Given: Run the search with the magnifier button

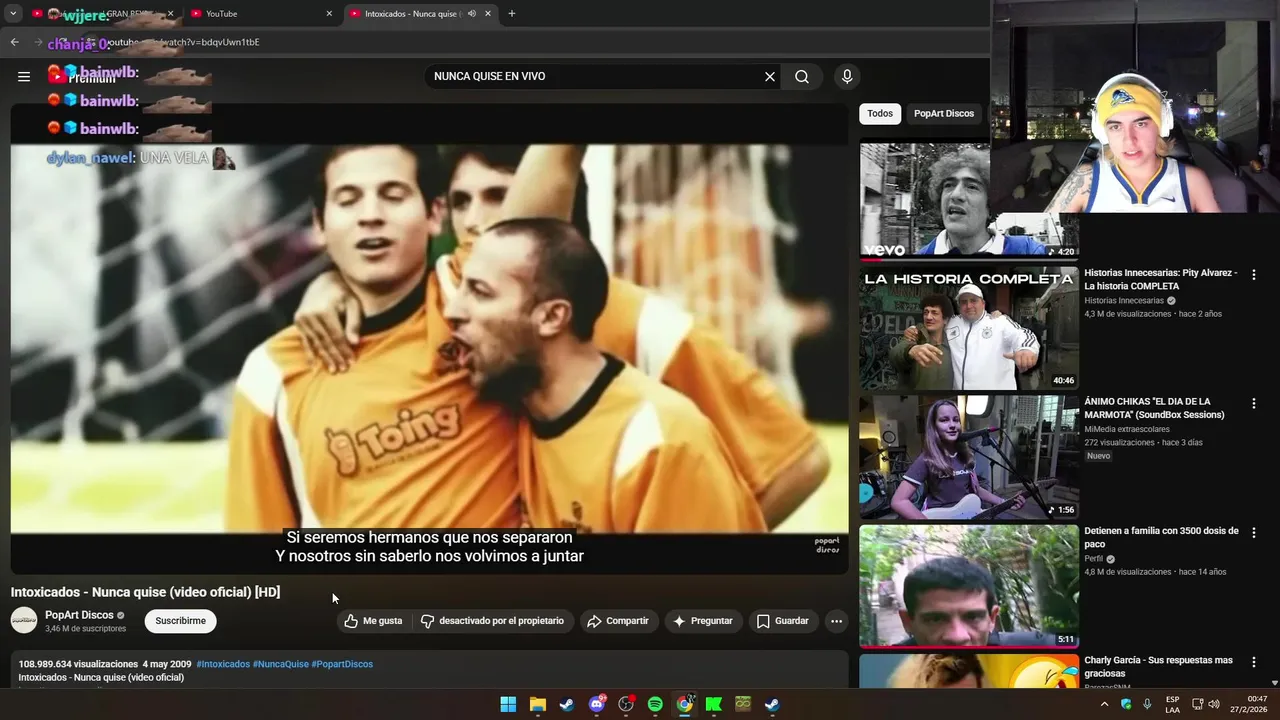Looking at the screenshot, I should click(802, 76).
